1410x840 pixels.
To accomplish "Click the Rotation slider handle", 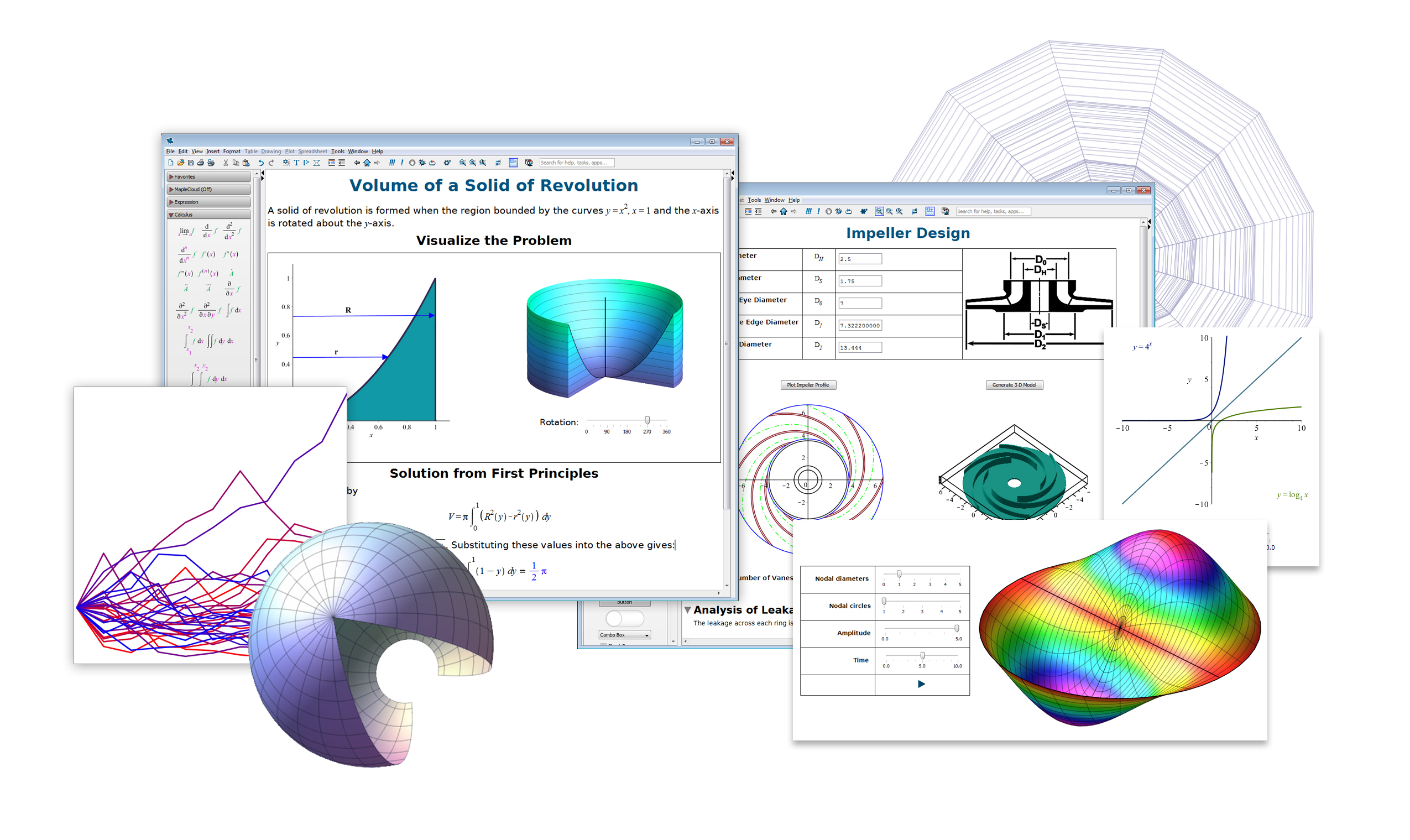I will [x=647, y=420].
